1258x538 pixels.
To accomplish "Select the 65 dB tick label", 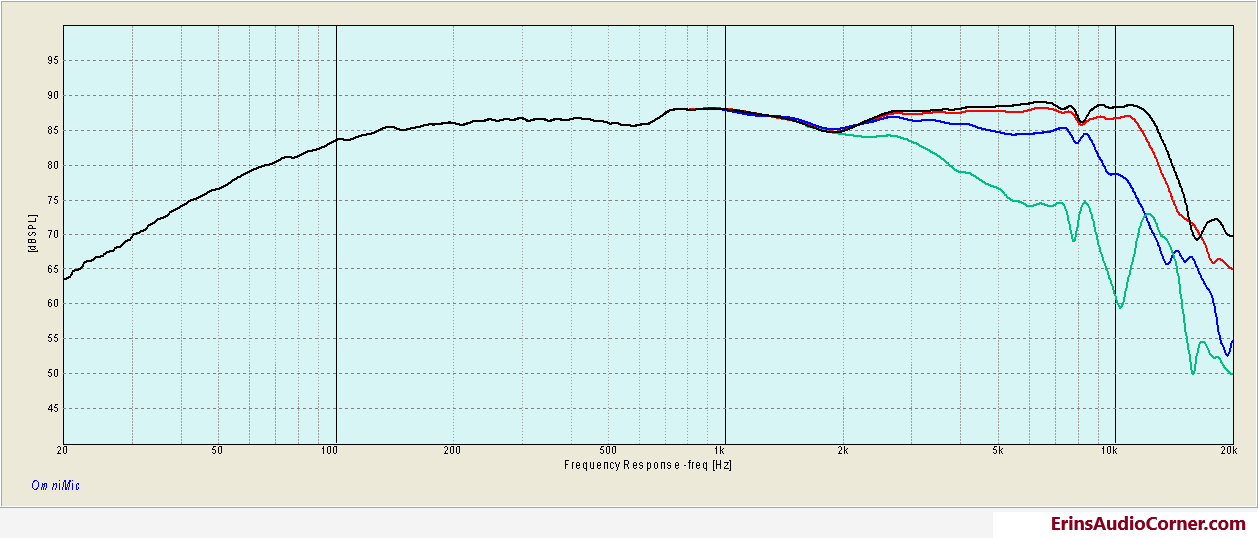I will click(x=53, y=270).
